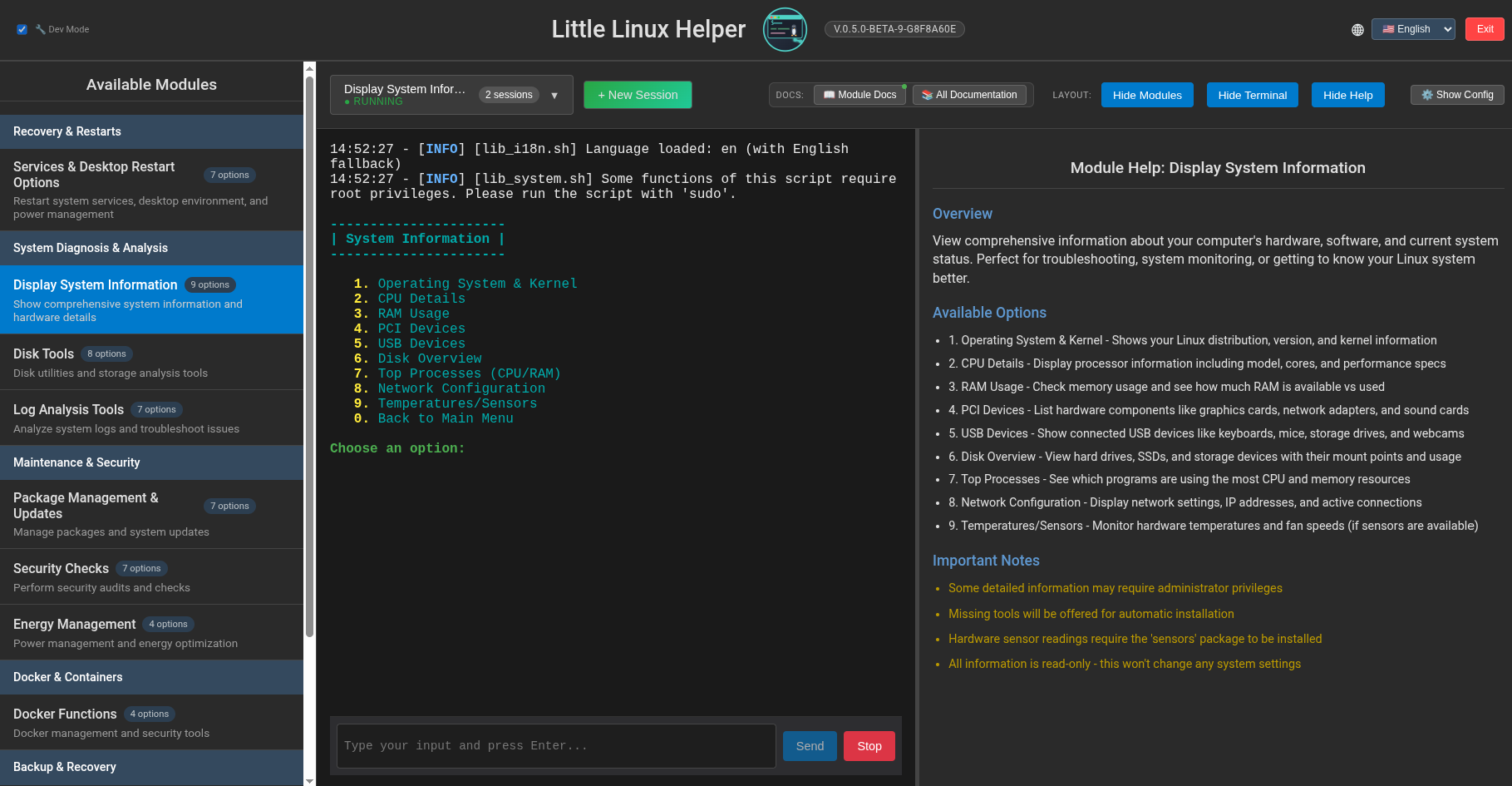The image size is (1512, 786).
Task: Click terminal line 'Operating System & Kernel'
Action: 477,284
